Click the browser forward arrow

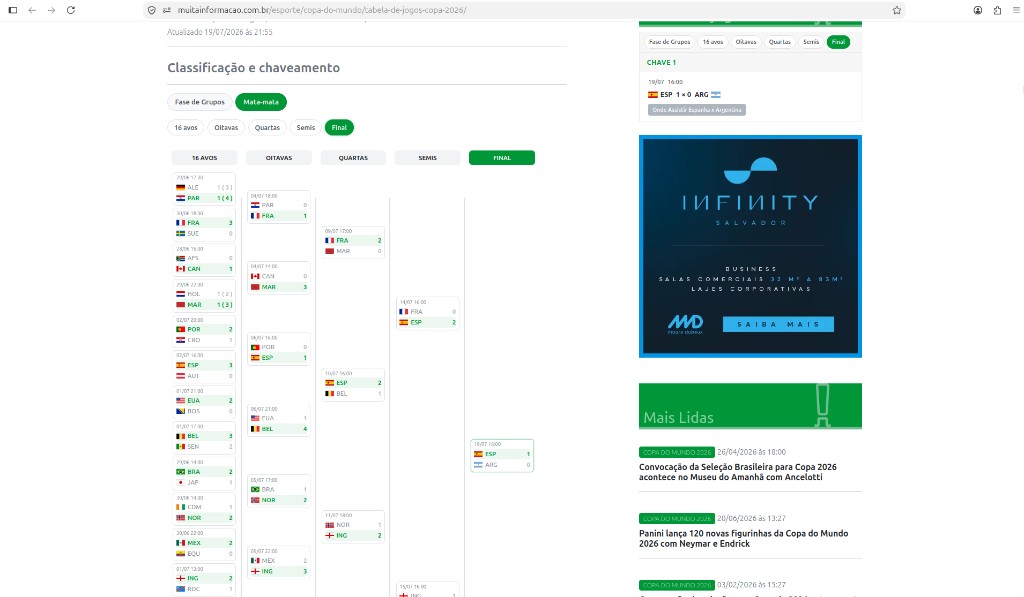click(x=52, y=10)
